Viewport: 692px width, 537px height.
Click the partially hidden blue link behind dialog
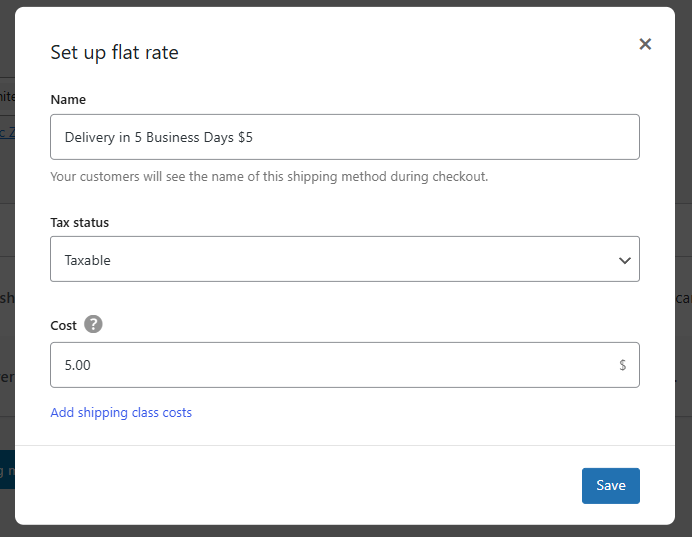click(x=7, y=132)
